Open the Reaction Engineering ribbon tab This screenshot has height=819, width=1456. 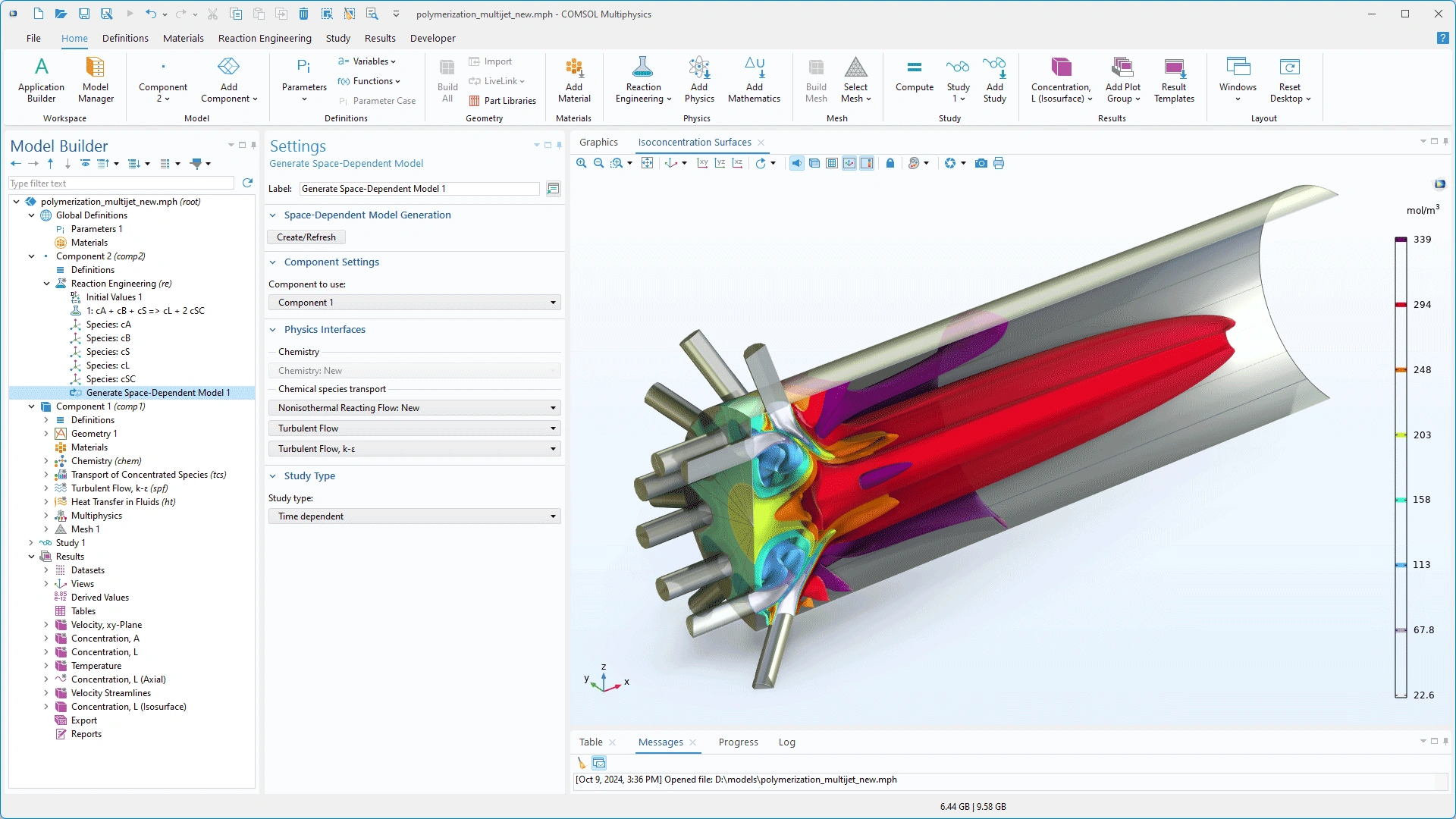coord(265,38)
